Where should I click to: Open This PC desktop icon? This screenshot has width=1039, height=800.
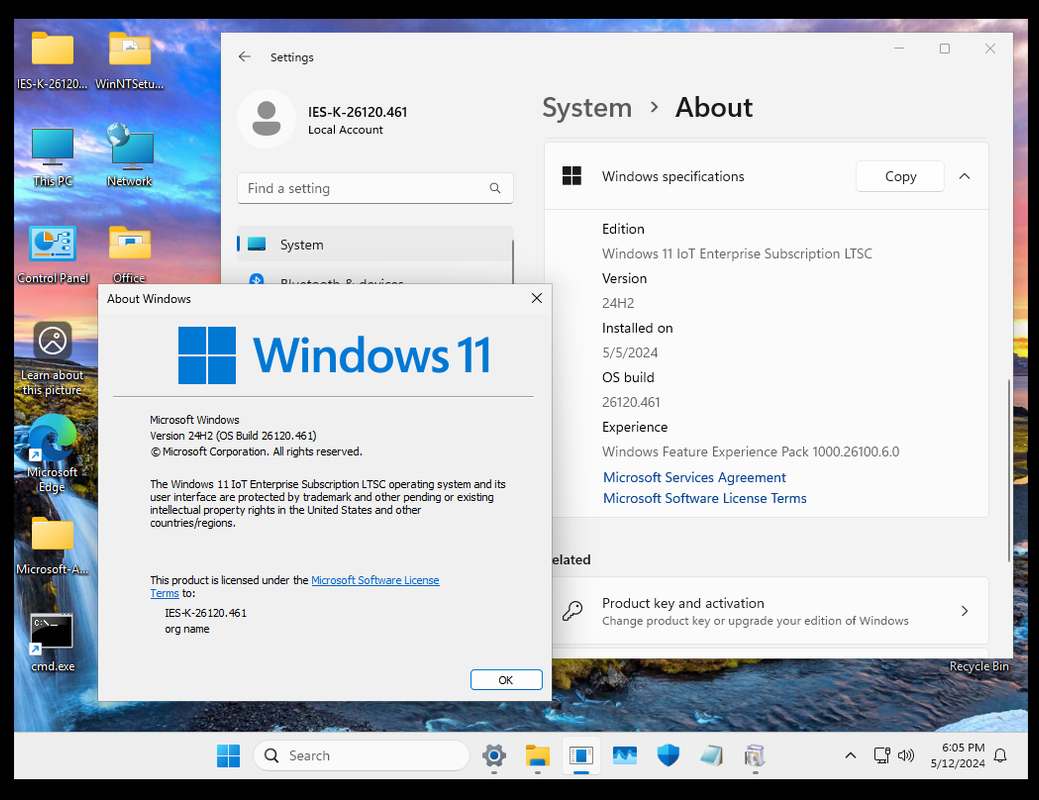pos(52,157)
